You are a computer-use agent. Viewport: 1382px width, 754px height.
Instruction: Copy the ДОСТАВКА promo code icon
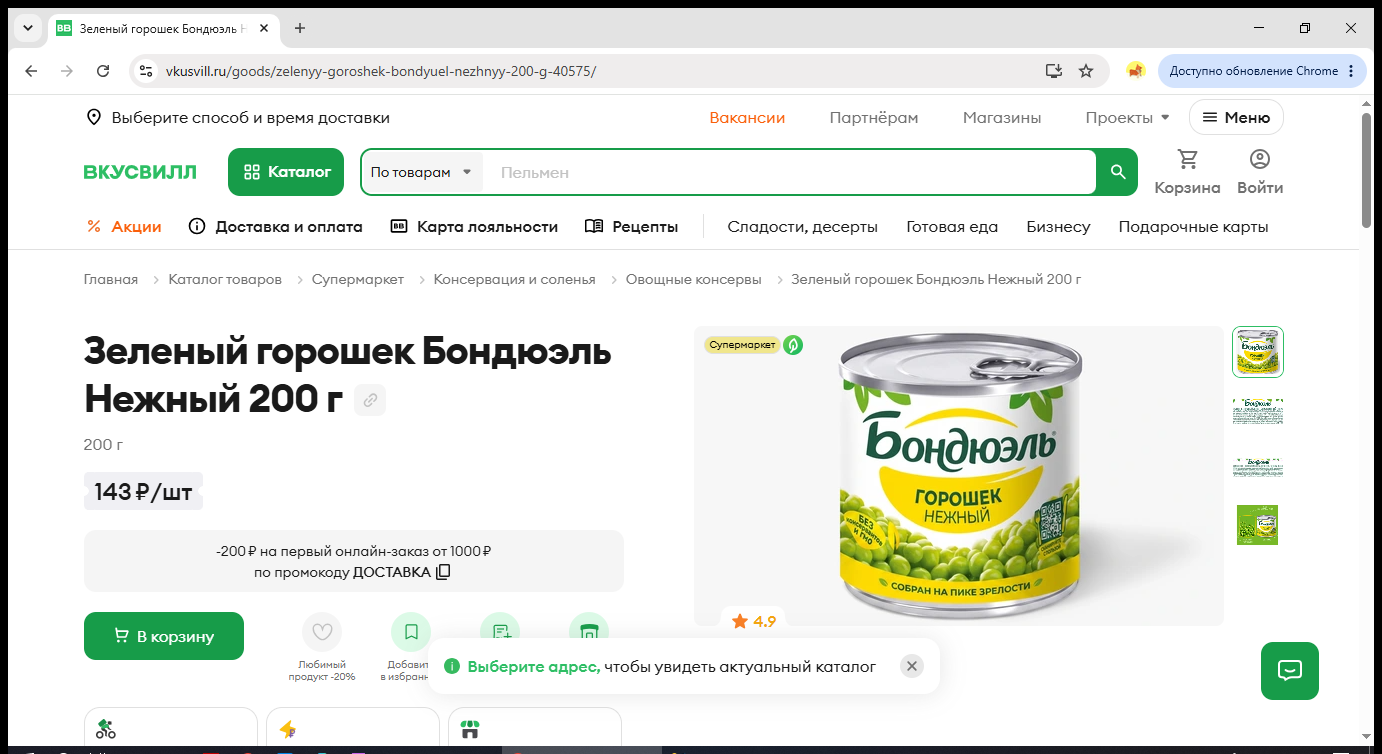point(443,572)
